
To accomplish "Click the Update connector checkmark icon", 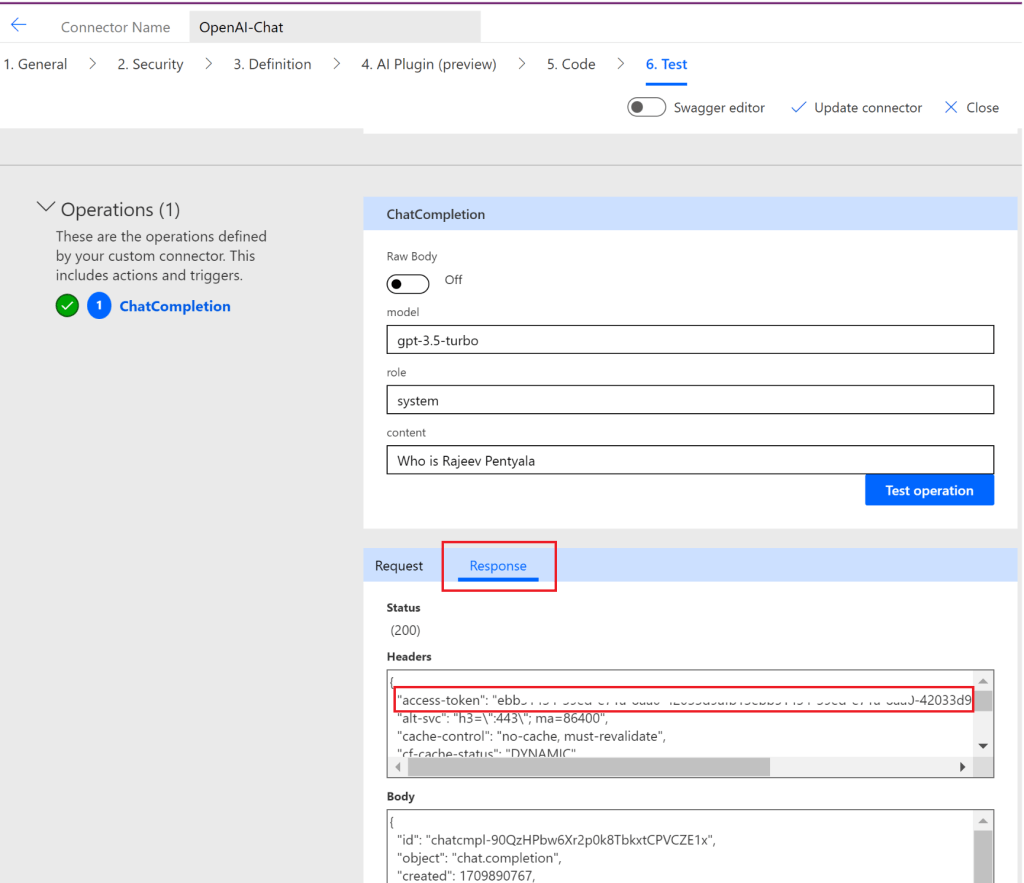I will click(x=798, y=107).
